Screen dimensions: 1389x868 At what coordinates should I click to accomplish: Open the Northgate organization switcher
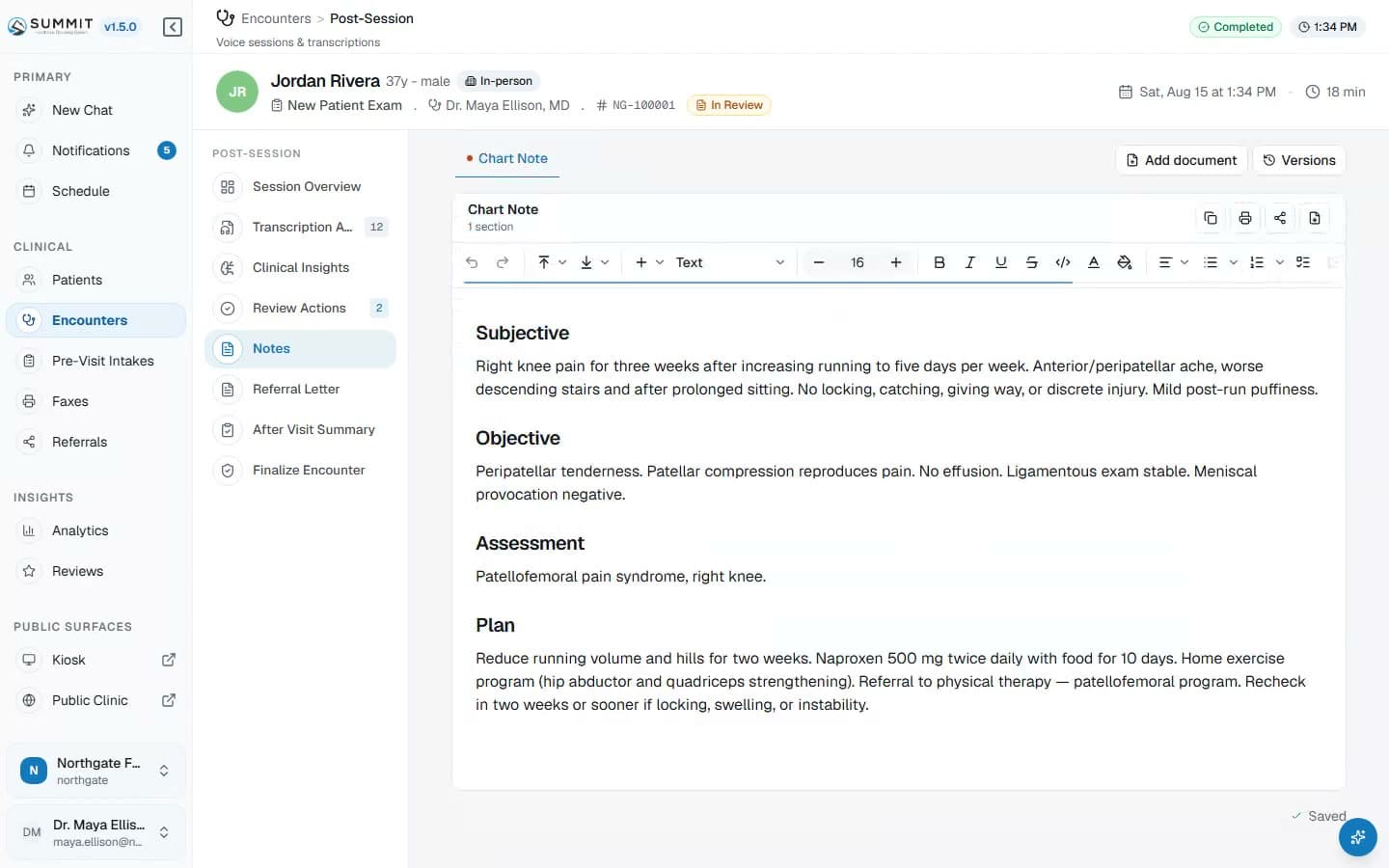(x=95, y=771)
